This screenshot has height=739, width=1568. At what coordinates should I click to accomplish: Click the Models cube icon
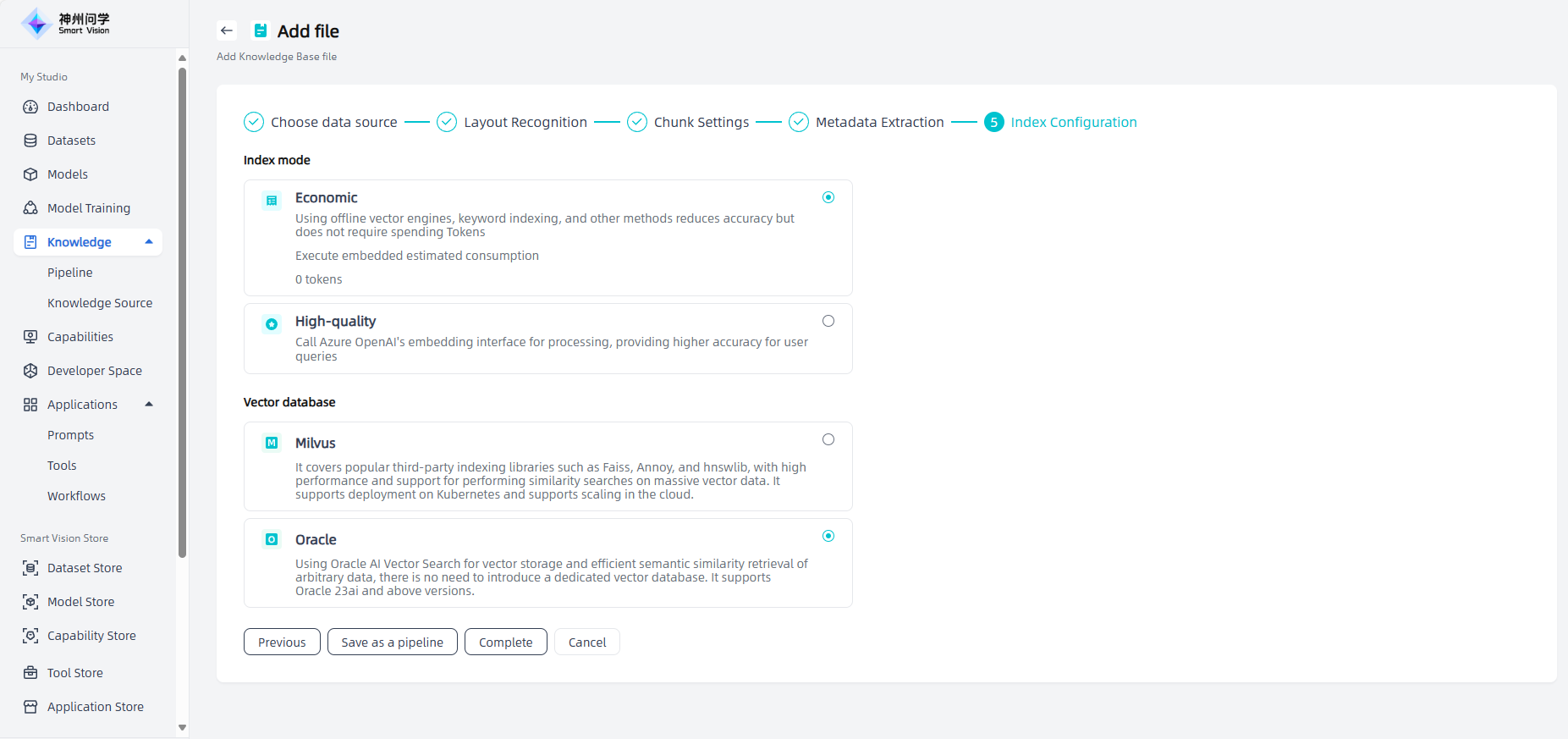pos(30,174)
